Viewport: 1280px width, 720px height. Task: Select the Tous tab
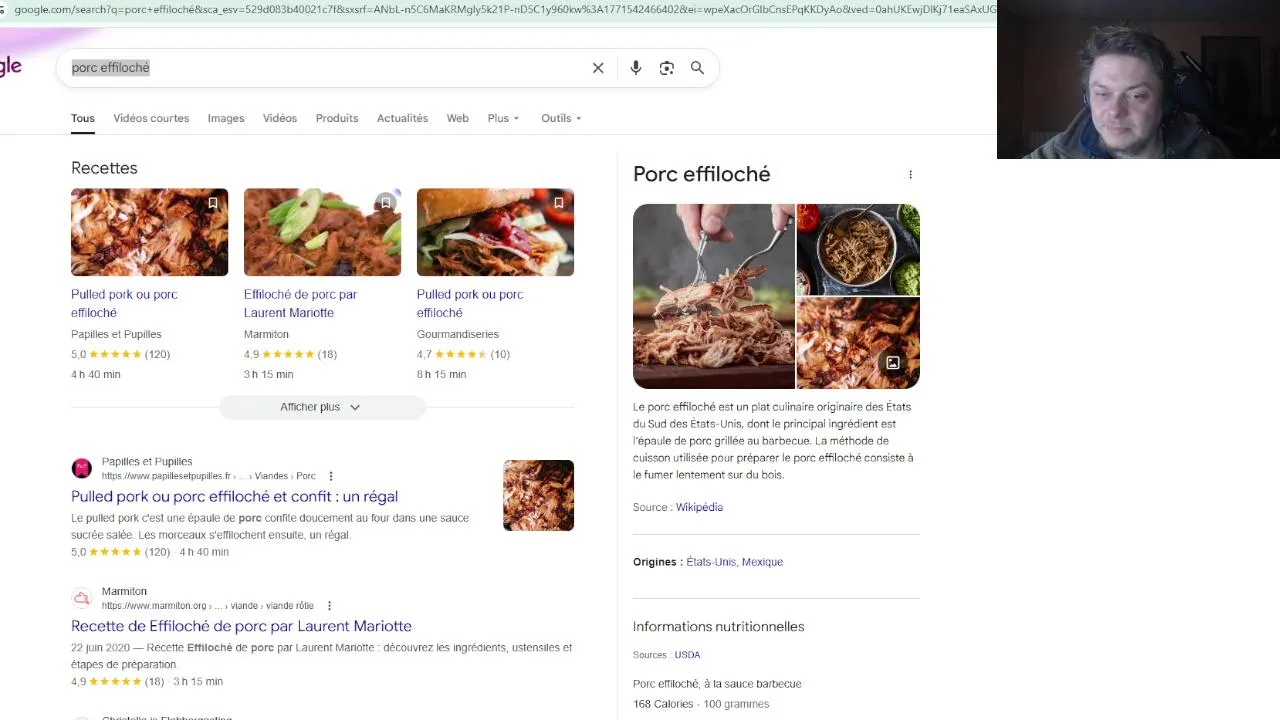[83, 118]
